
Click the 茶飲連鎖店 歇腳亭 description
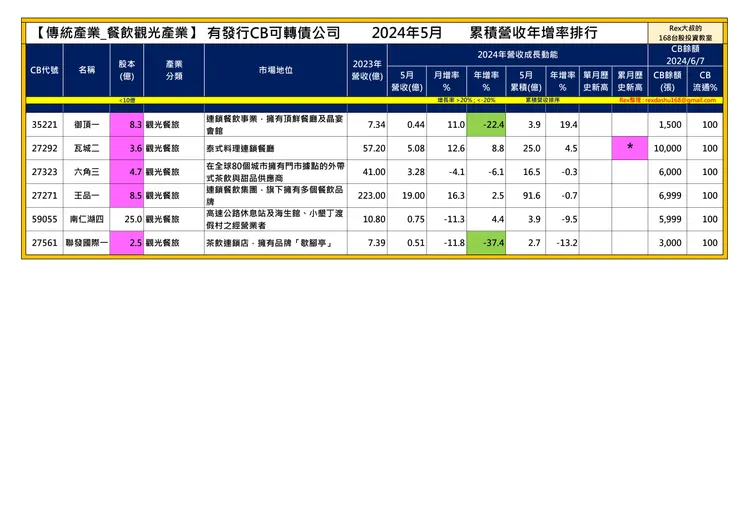269,243
